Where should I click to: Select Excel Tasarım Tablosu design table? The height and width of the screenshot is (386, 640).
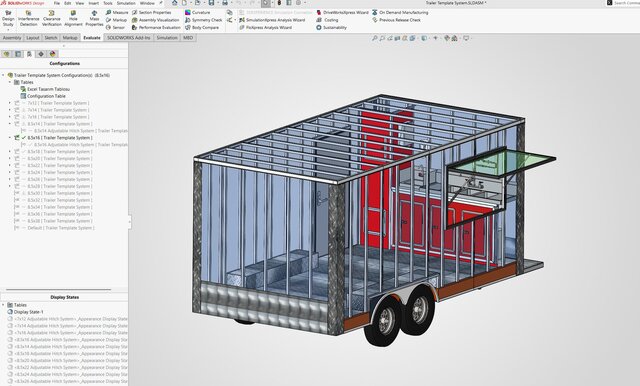click(x=45, y=89)
